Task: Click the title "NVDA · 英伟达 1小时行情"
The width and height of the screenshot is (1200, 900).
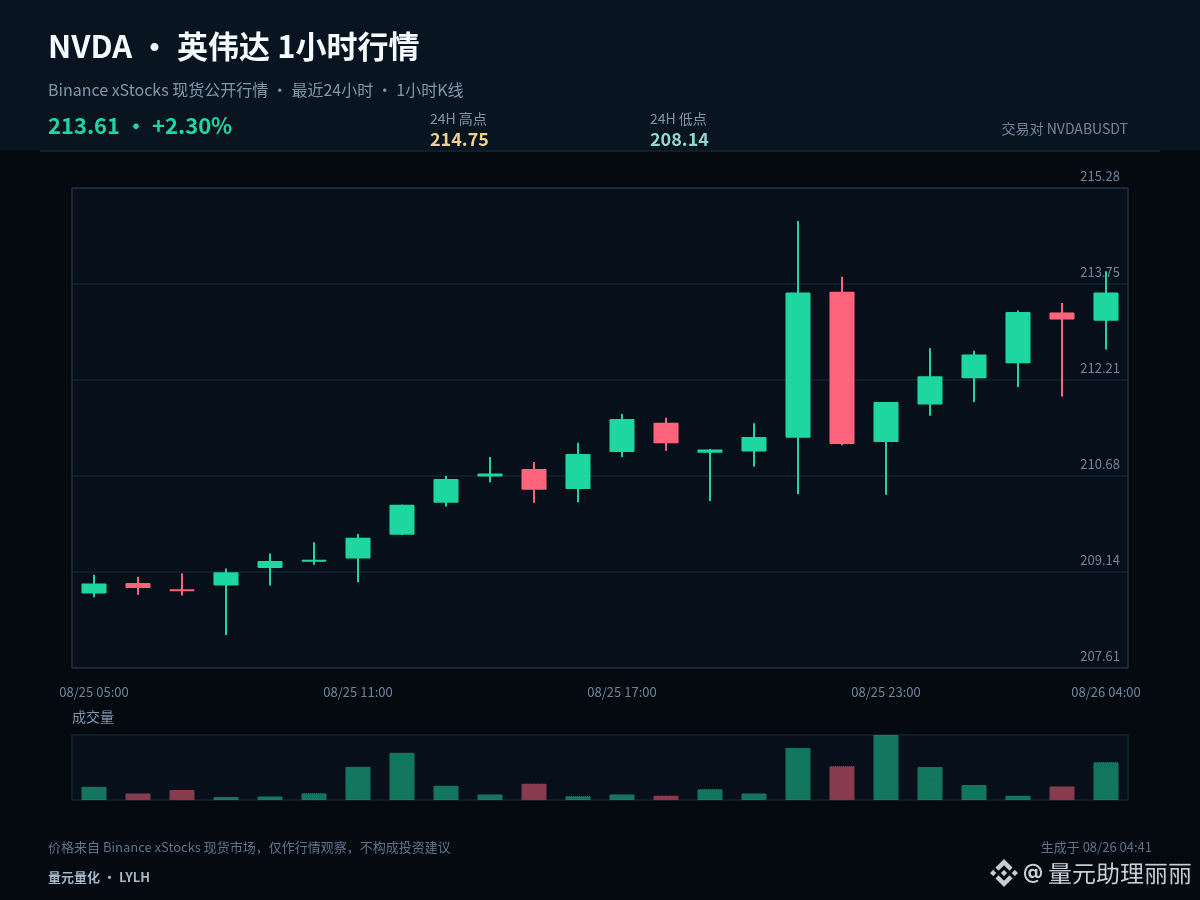Action: (x=233, y=47)
